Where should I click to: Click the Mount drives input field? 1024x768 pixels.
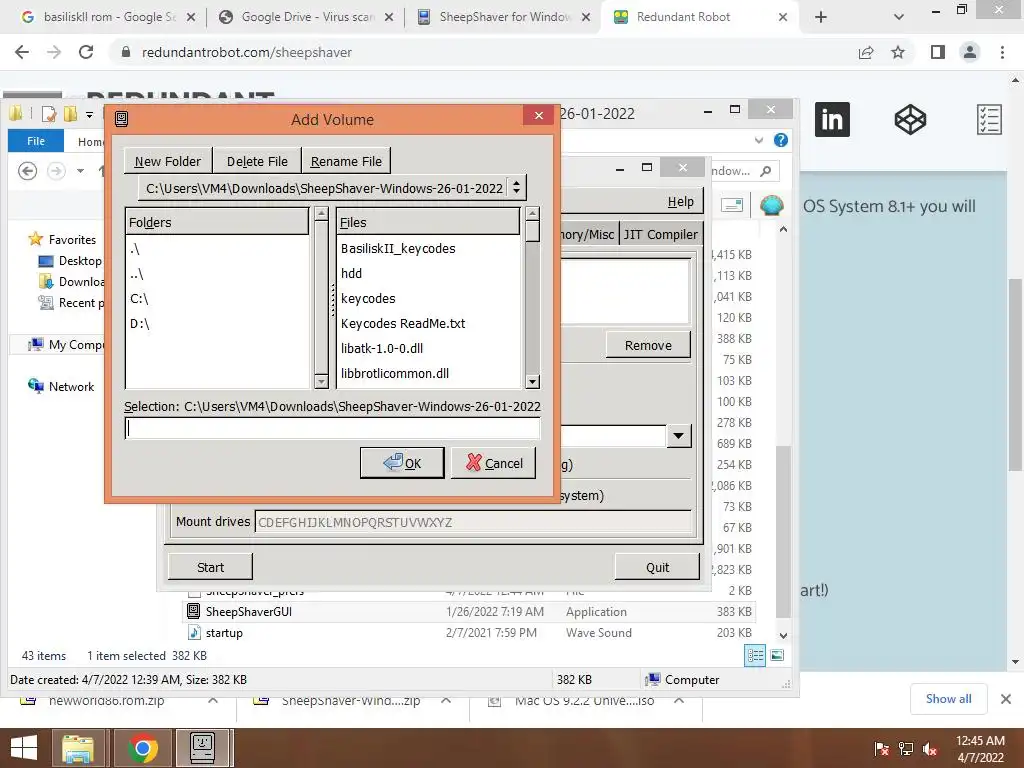[473, 522]
